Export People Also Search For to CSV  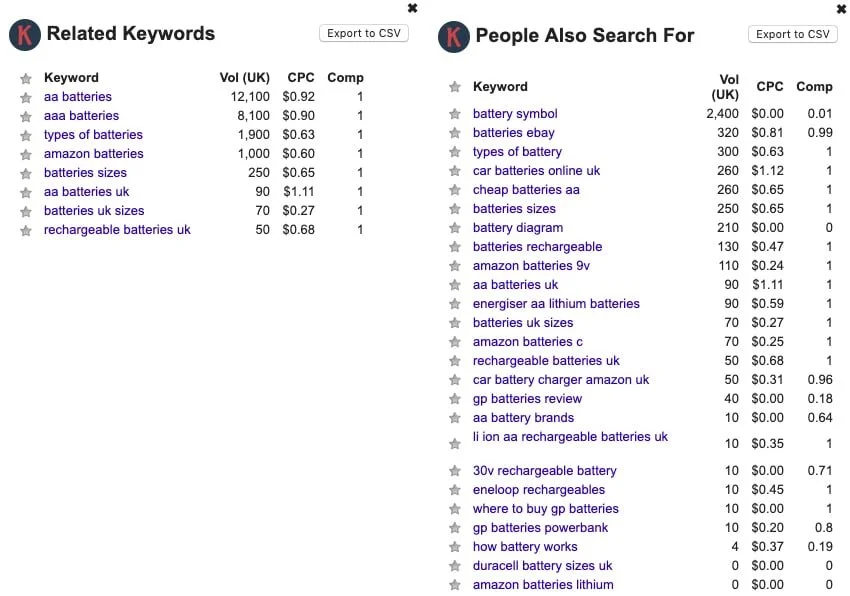click(793, 34)
